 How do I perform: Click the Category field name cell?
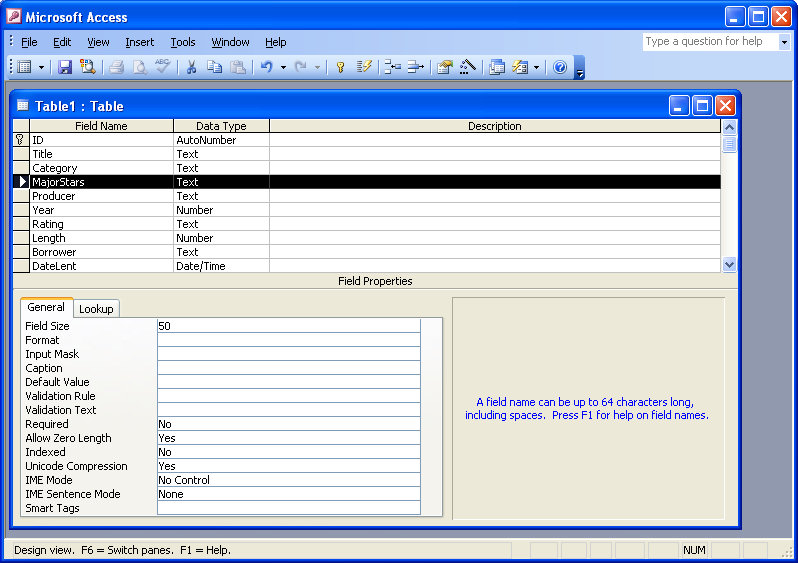101,168
